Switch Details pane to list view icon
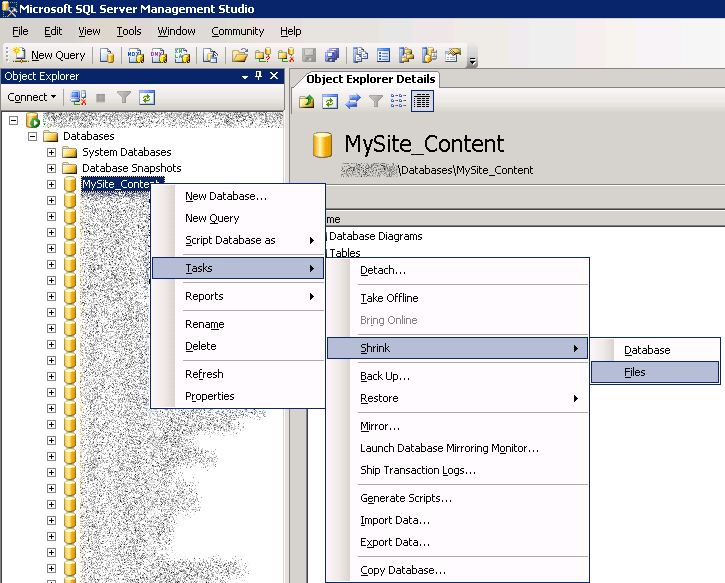The height and width of the screenshot is (583, 725). (398, 101)
